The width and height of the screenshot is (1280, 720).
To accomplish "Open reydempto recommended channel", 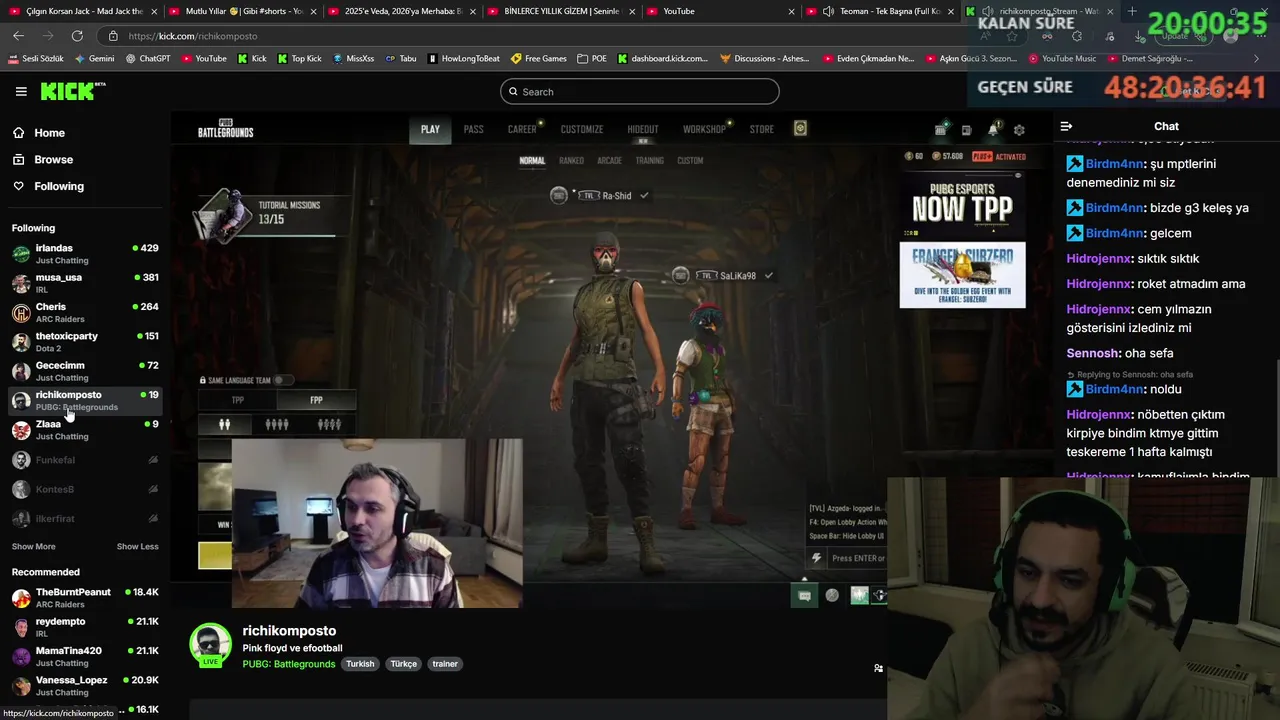I will coord(85,627).
